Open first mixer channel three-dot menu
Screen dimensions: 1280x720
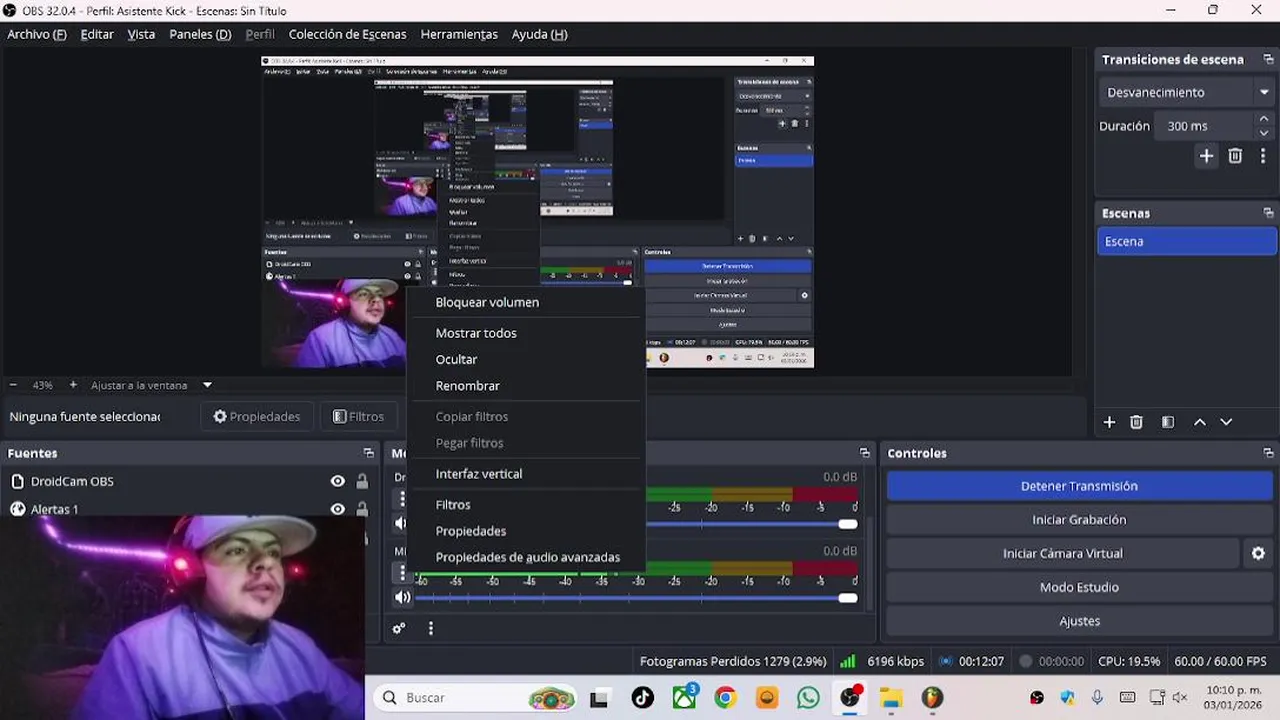point(402,498)
